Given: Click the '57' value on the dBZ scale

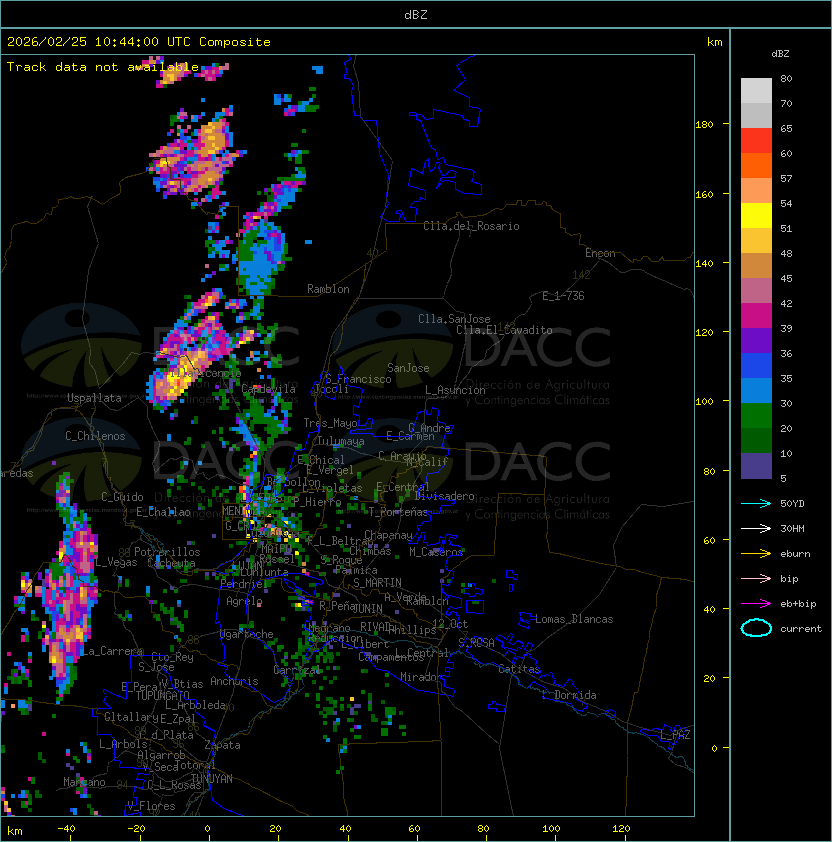Looking at the screenshot, I should click(x=786, y=179).
